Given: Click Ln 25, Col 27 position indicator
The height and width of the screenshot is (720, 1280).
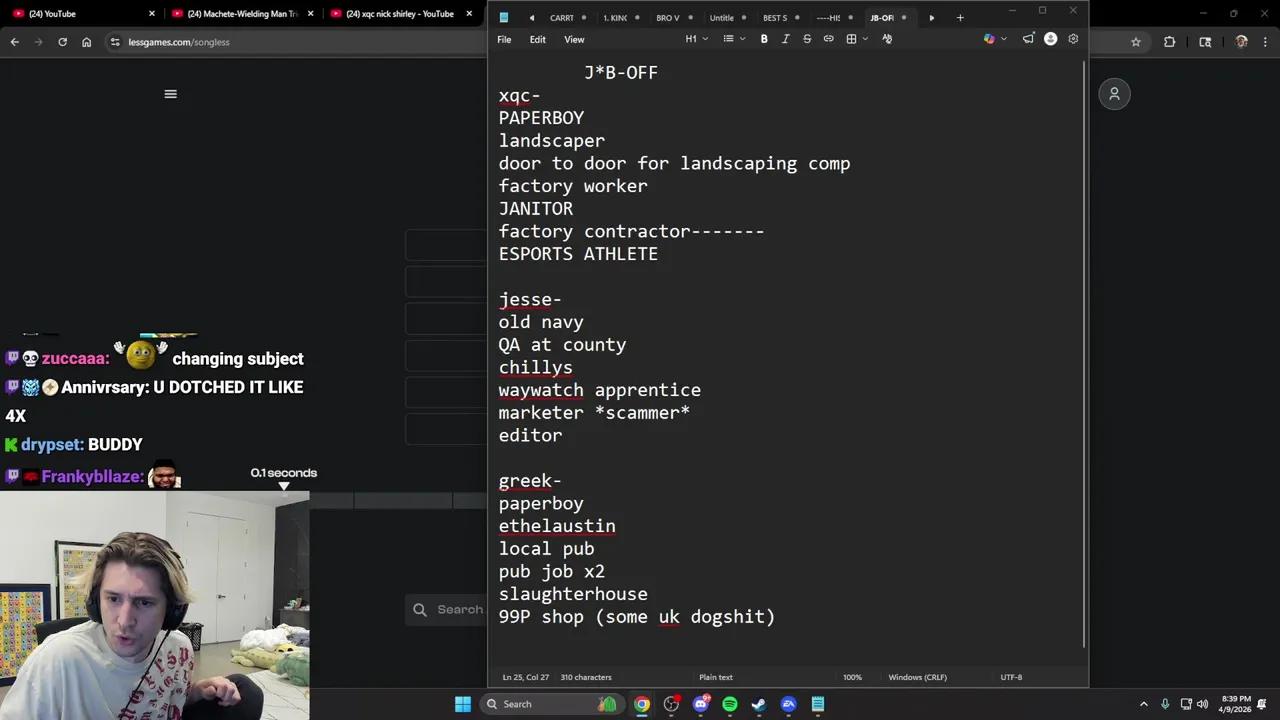Looking at the screenshot, I should [526, 677].
